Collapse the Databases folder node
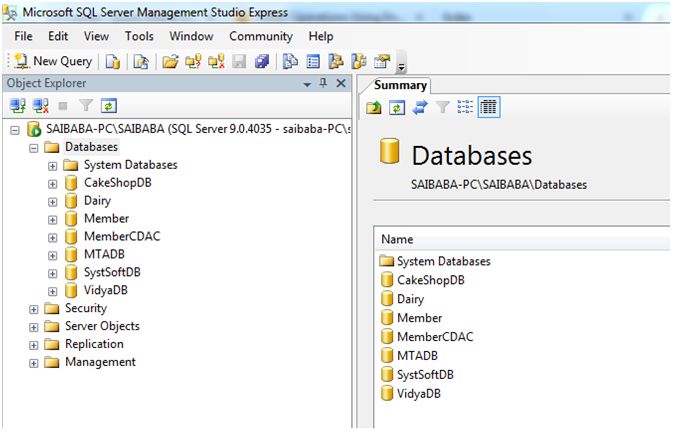The width and height of the screenshot is (676, 432). pos(34,148)
